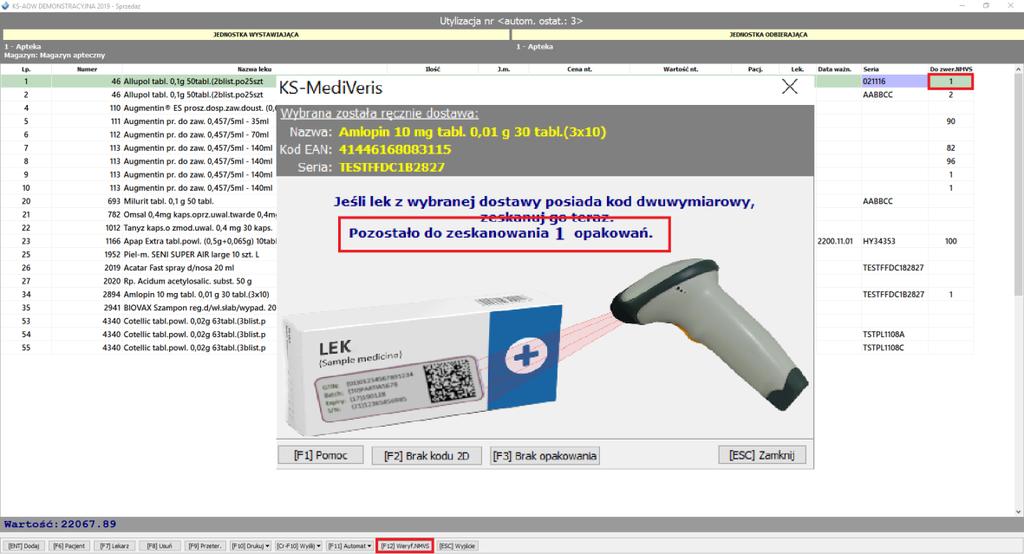Select Augmentin 0,457/5ml - 35ml row

point(138,122)
